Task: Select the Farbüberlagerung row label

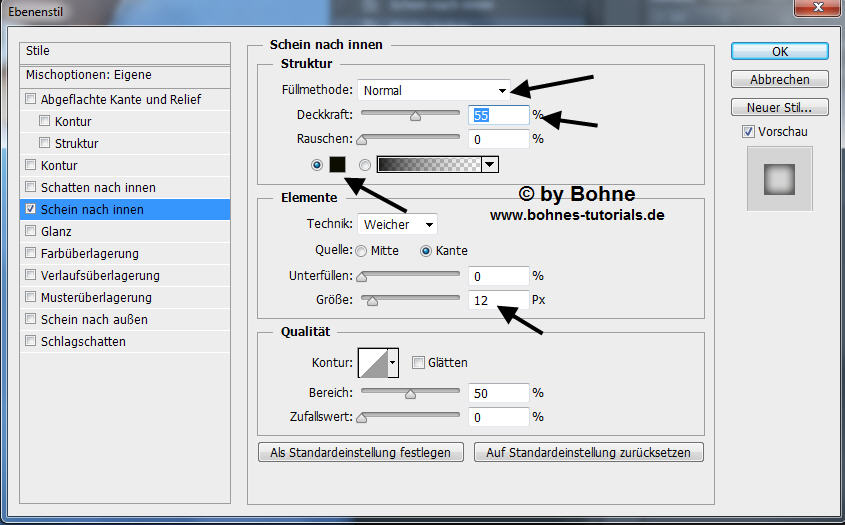Action: [89, 254]
